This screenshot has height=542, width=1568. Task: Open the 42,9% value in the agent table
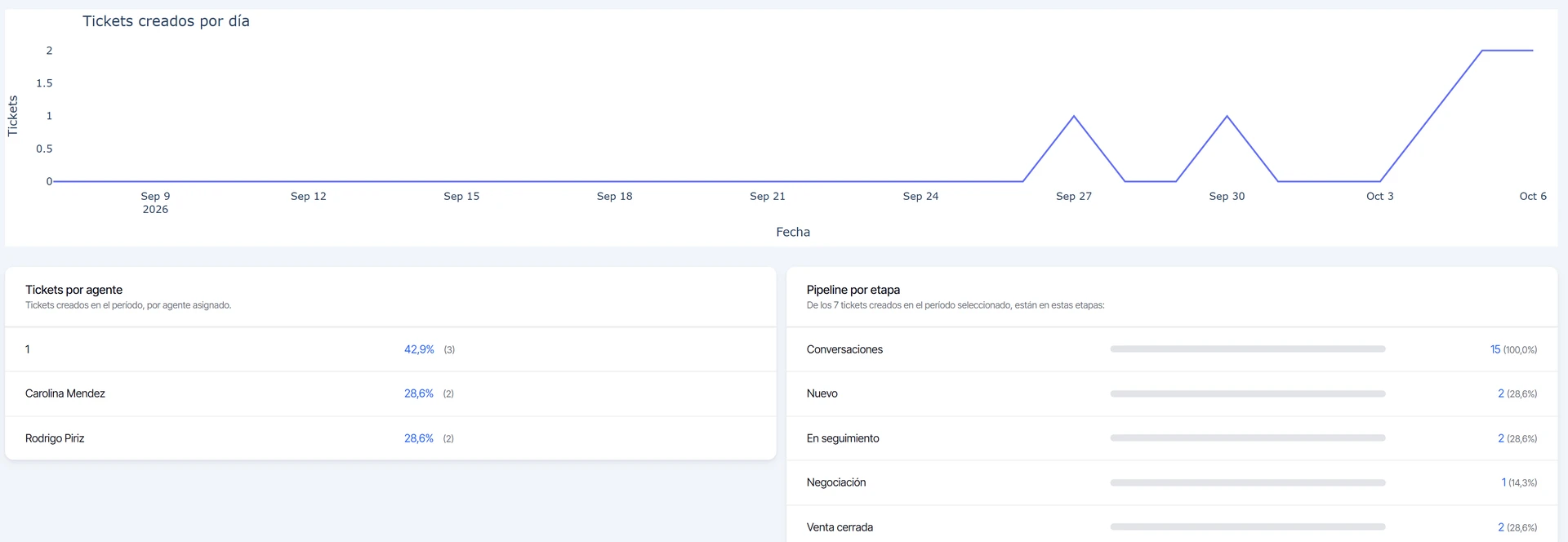click(x=419, y=349)
